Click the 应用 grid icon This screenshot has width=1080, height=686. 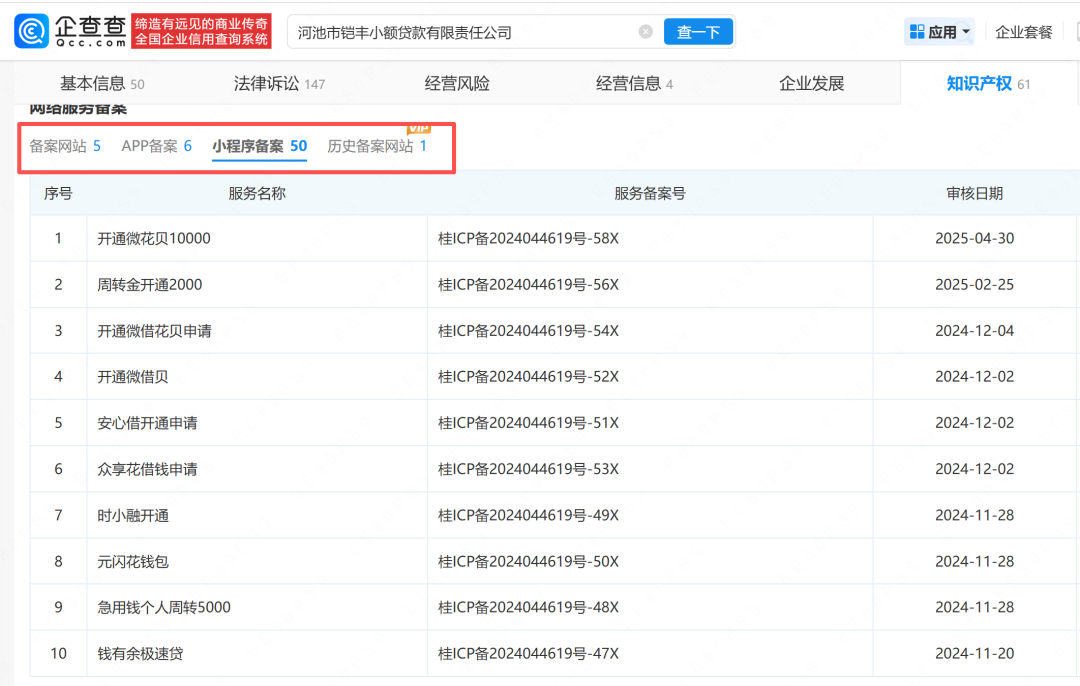(916, 32)
